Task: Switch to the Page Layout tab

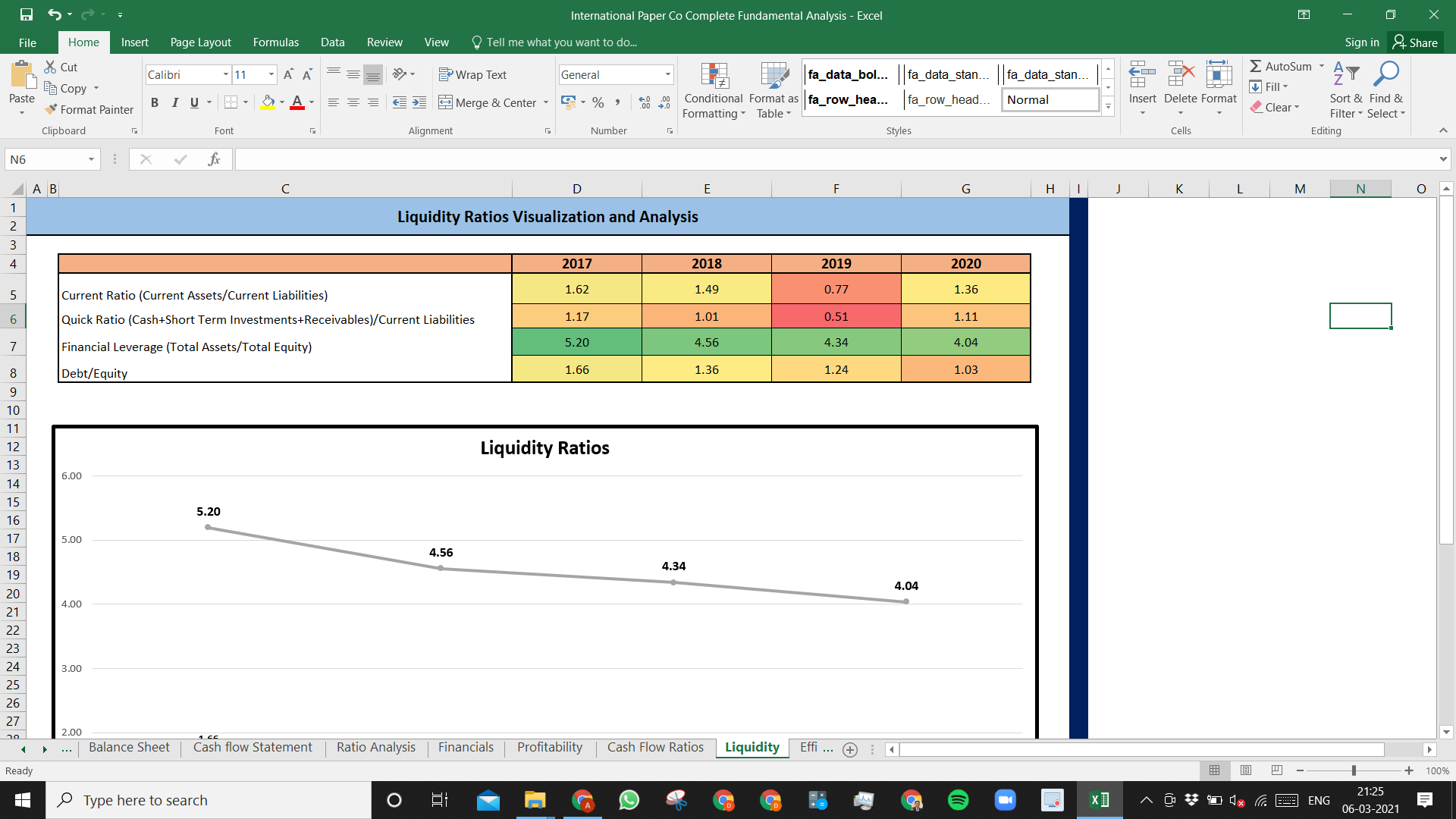Action: (x=200, y=42)
